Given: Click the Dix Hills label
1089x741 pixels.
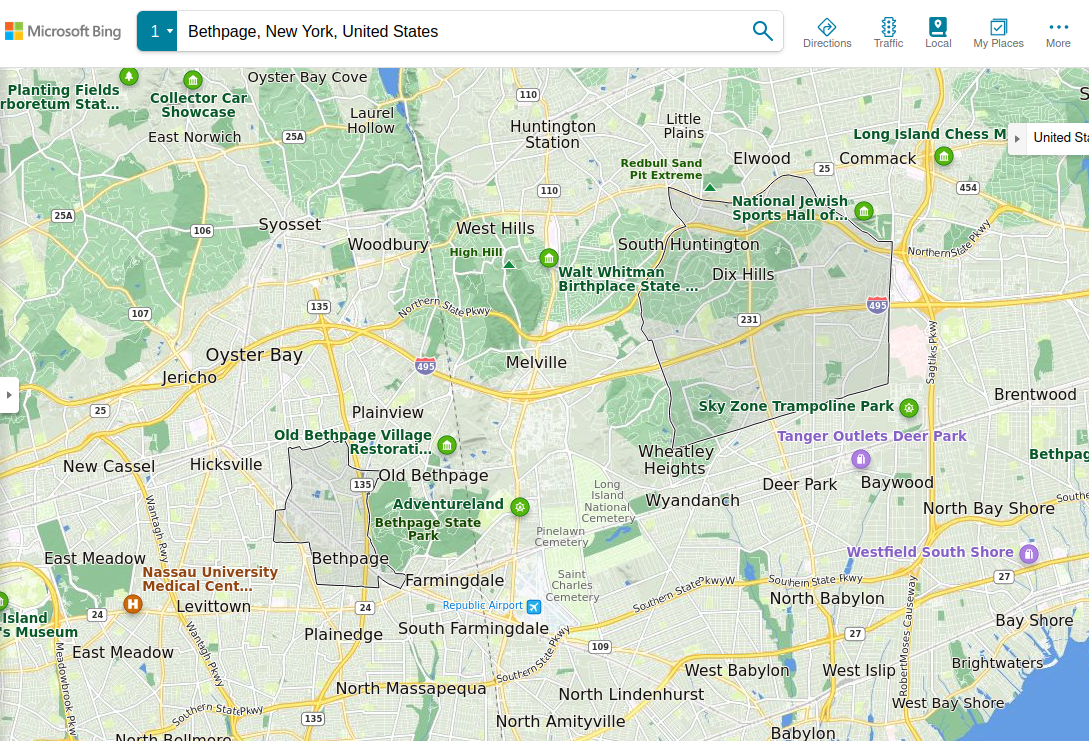Looking at the screenshot, I should click(x=743, y=274).
